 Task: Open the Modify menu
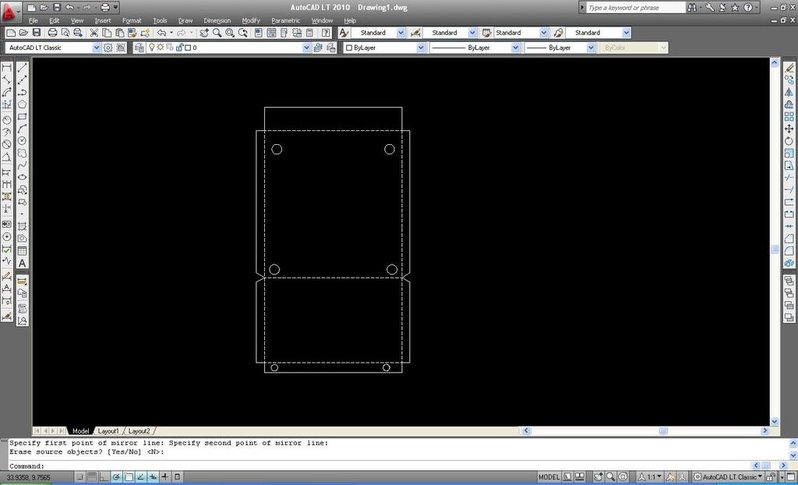click(251, 21)
